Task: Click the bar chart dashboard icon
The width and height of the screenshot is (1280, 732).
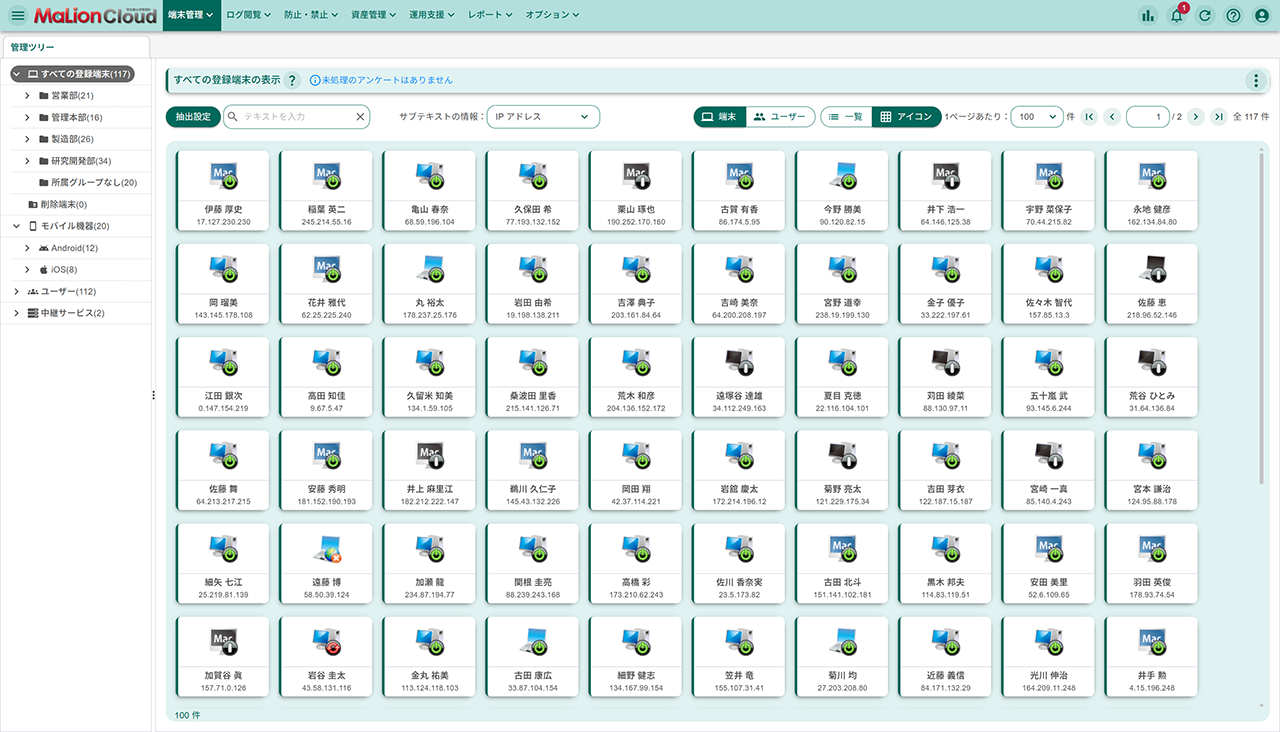Action: coord(1147,15)
